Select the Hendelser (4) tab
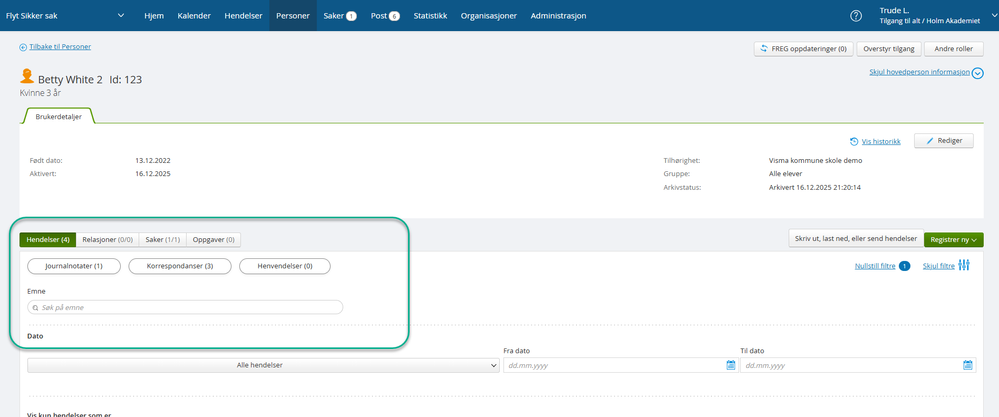Image resolution: width=999 pixels, height=417 pixels. tap(48, 240)
